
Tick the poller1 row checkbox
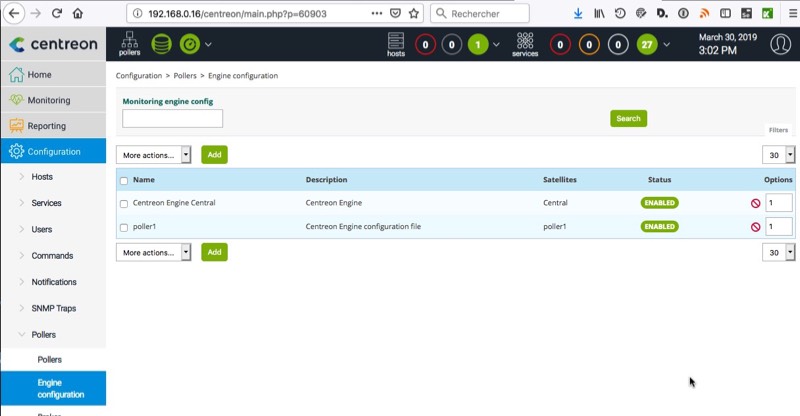click(x=124, y=227)
